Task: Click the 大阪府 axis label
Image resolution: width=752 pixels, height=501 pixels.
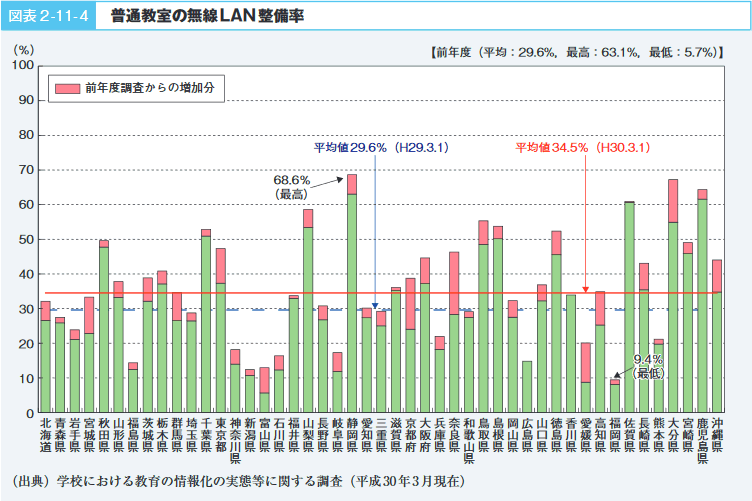Action: [x=425, y=435]
